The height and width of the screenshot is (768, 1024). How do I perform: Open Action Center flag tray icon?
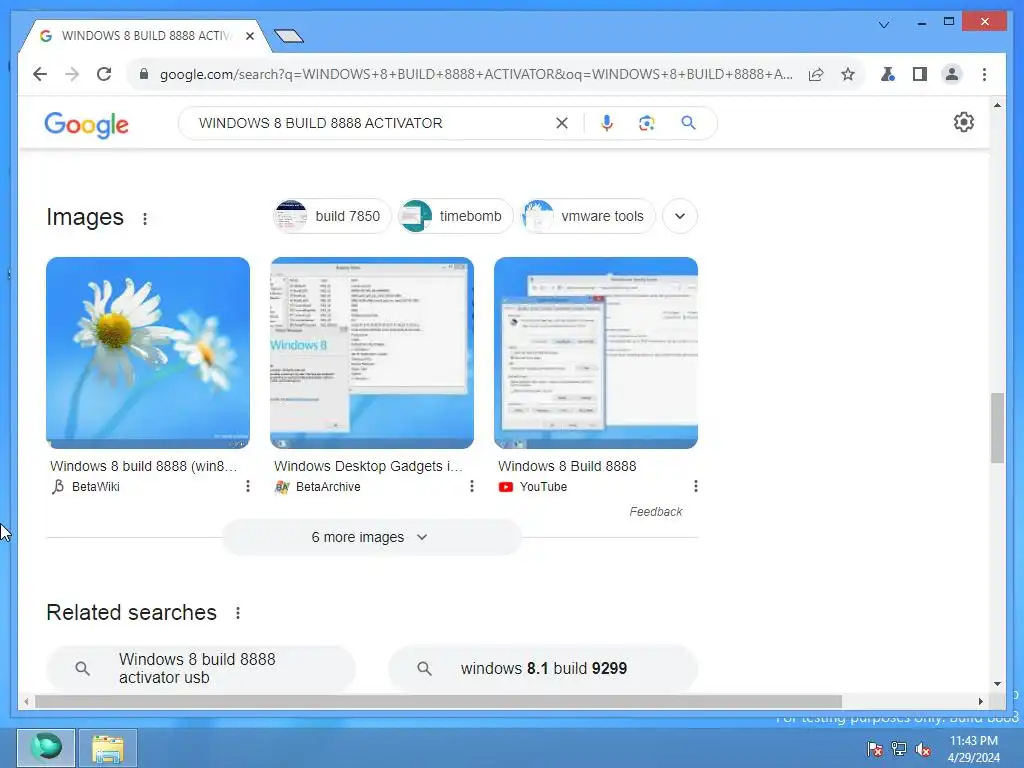click(874, 749)
